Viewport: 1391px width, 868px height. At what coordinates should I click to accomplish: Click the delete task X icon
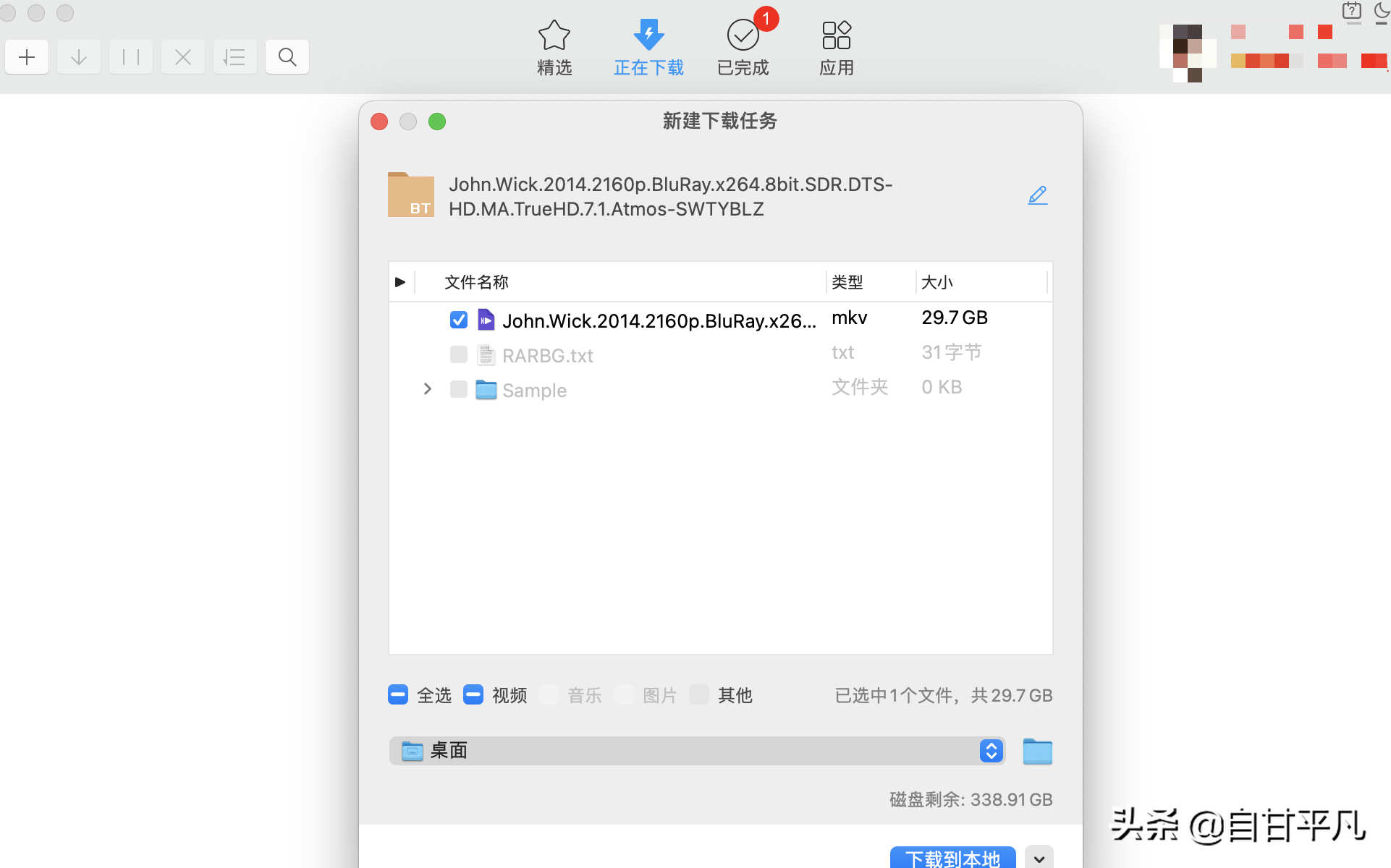pyautogui.click(x=183, y=57)
